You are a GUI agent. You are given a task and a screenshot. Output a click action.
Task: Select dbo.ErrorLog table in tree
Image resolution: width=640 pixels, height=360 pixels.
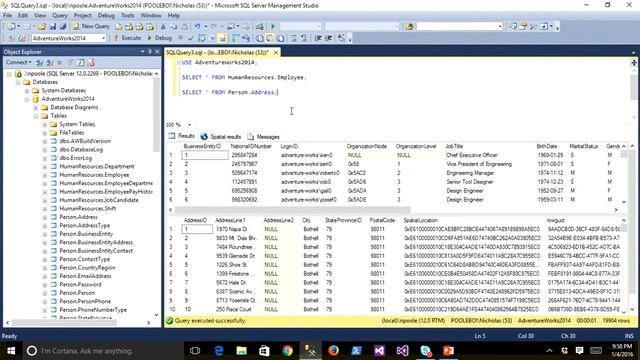tap(76, 158)
